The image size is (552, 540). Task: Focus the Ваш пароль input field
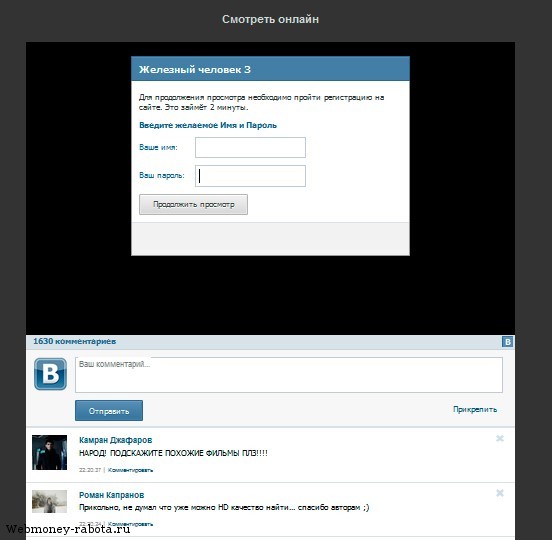250,176
